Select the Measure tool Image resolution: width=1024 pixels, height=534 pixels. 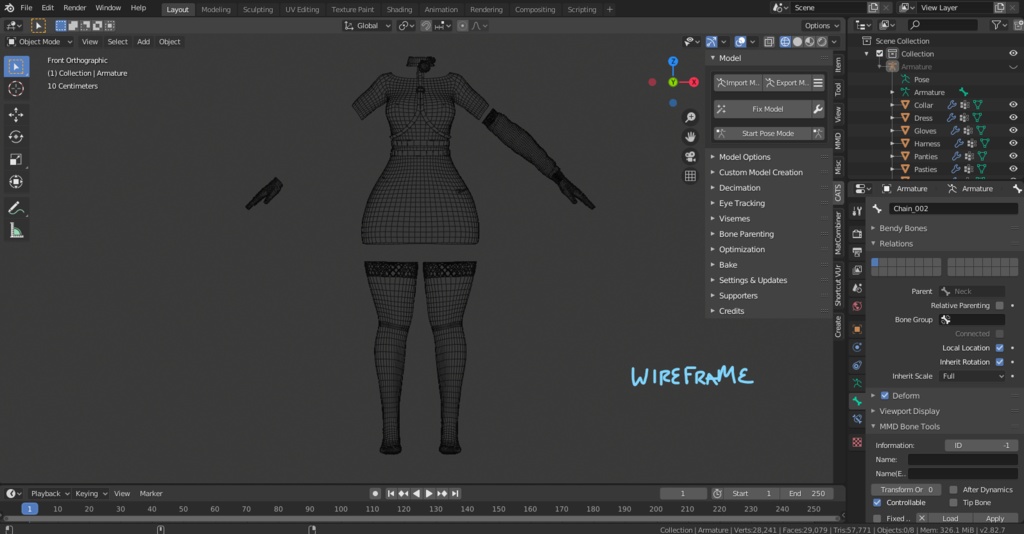[x=16, y=231]
